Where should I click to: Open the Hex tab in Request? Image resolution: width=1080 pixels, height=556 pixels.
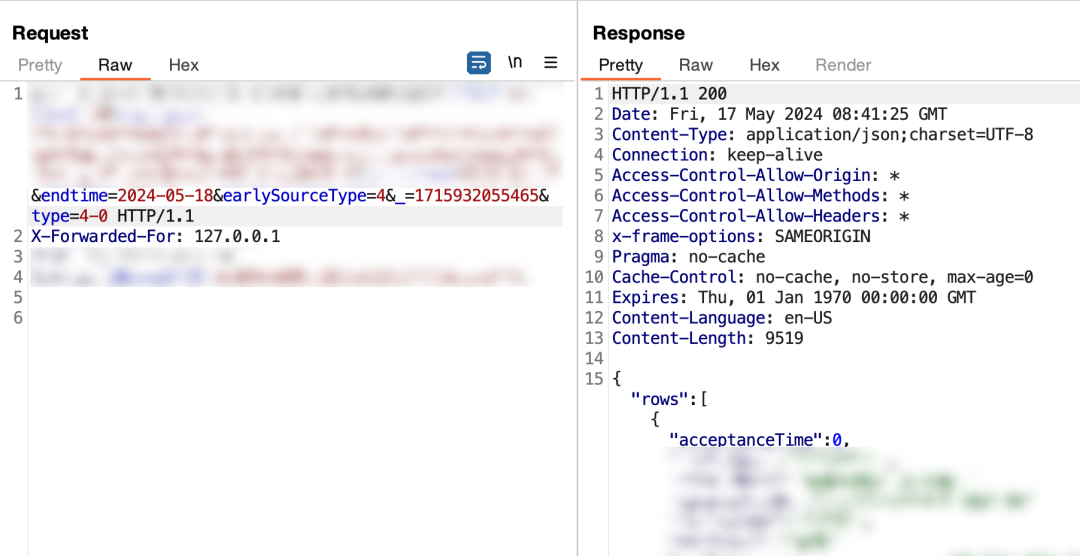click(184, 65)
